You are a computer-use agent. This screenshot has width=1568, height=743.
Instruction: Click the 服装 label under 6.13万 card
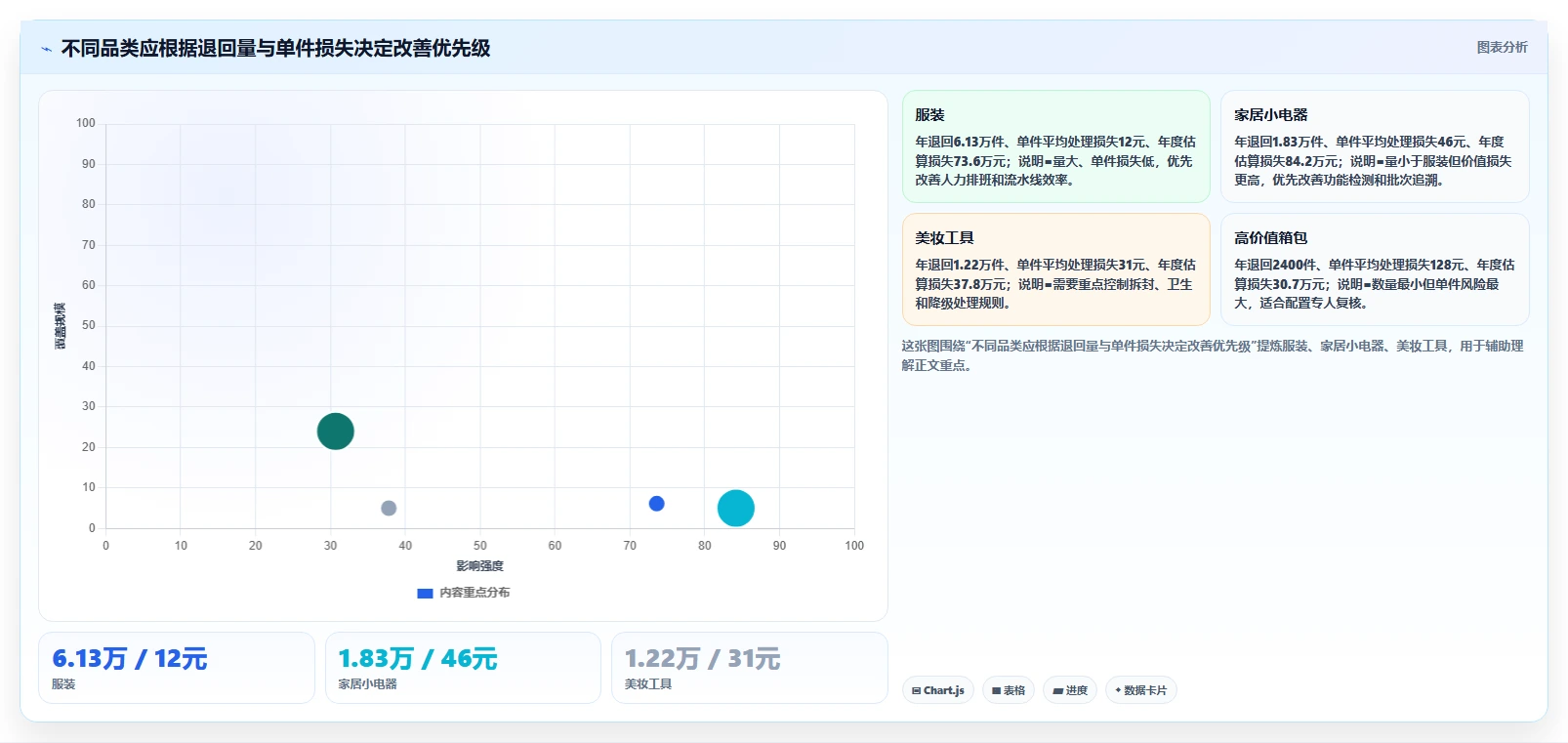(x=63, y=684)
